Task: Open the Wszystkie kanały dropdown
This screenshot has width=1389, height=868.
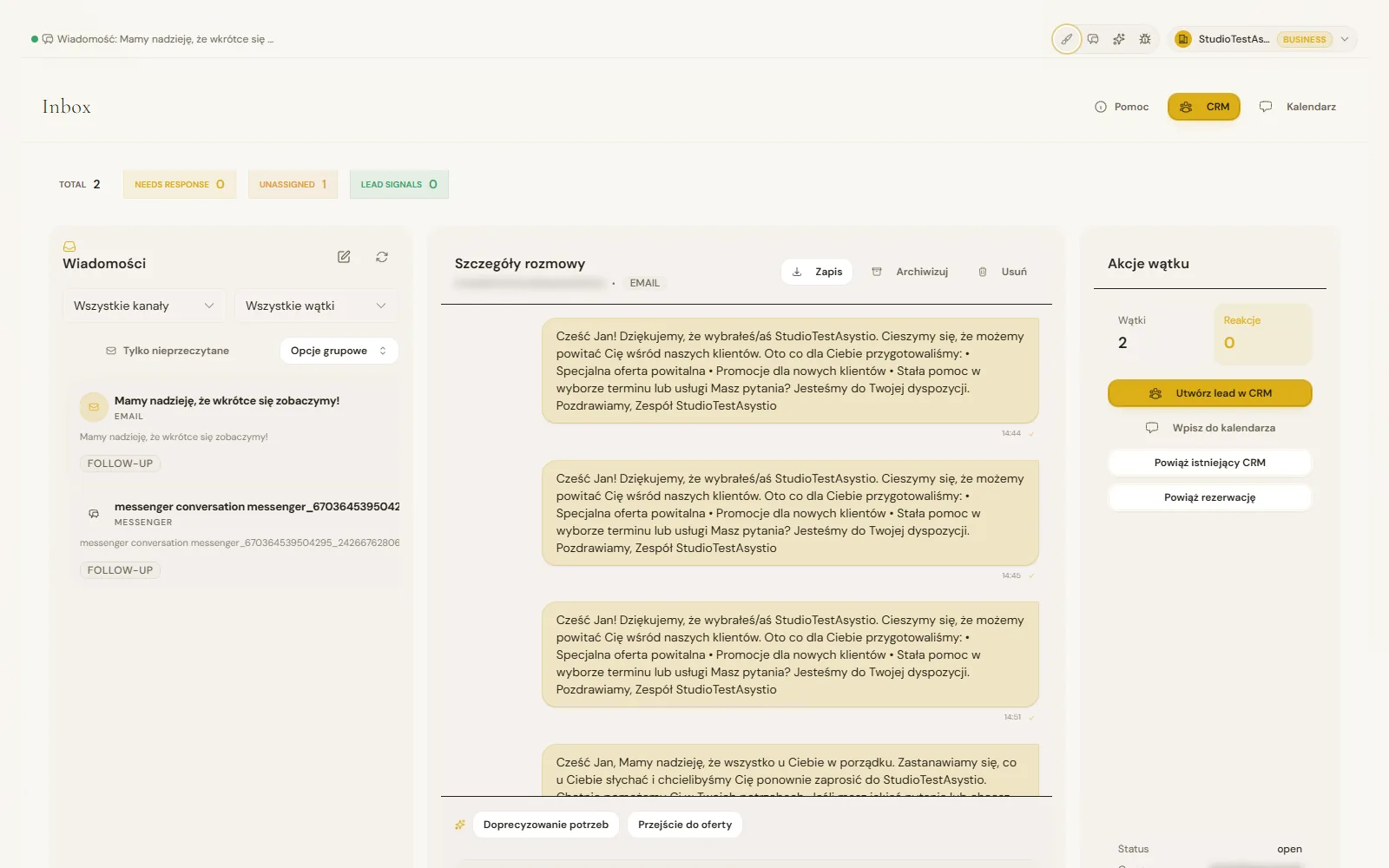Action: point(144,306)
